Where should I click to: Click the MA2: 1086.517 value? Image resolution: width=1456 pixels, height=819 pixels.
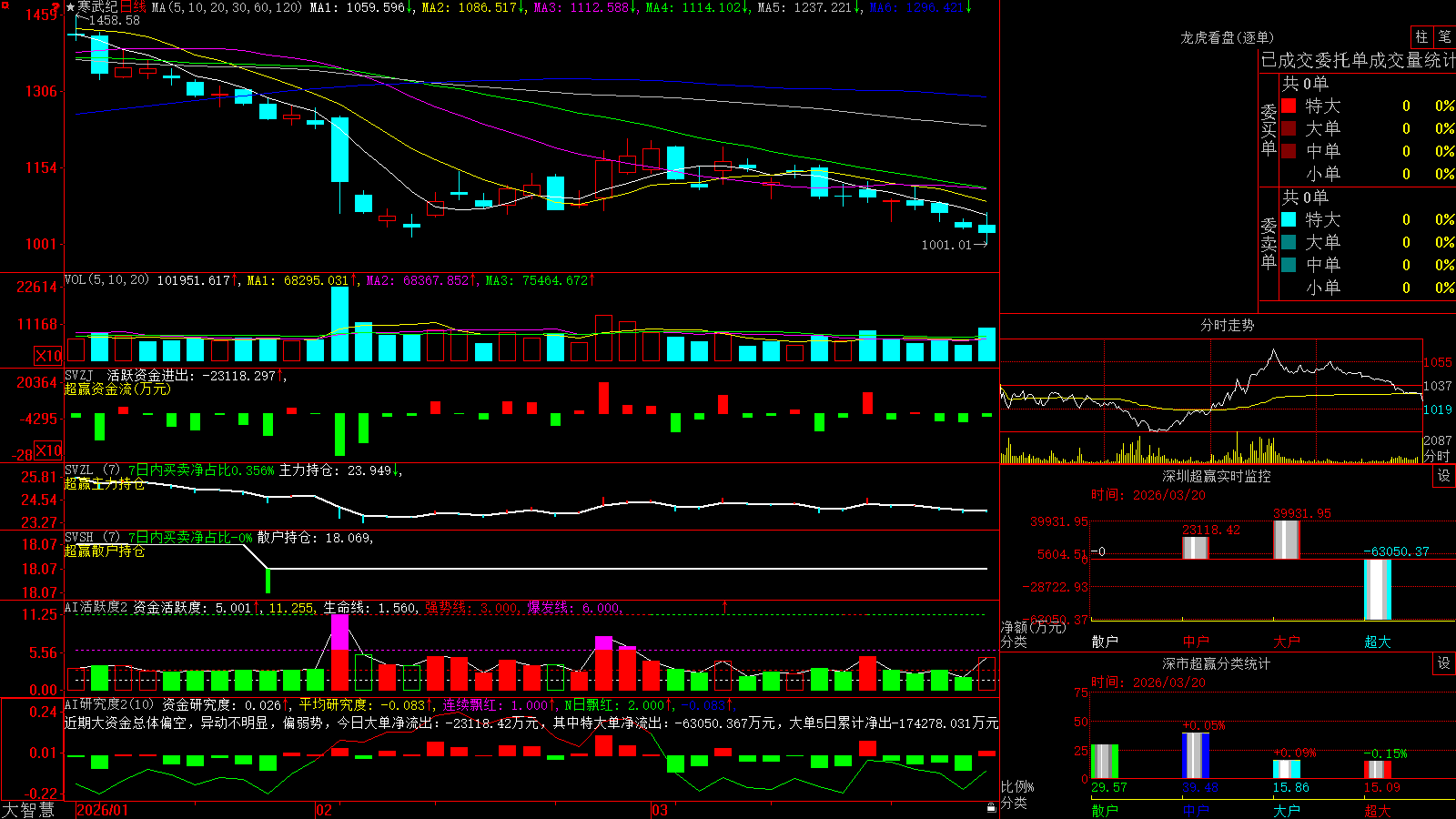pos(470,7)
